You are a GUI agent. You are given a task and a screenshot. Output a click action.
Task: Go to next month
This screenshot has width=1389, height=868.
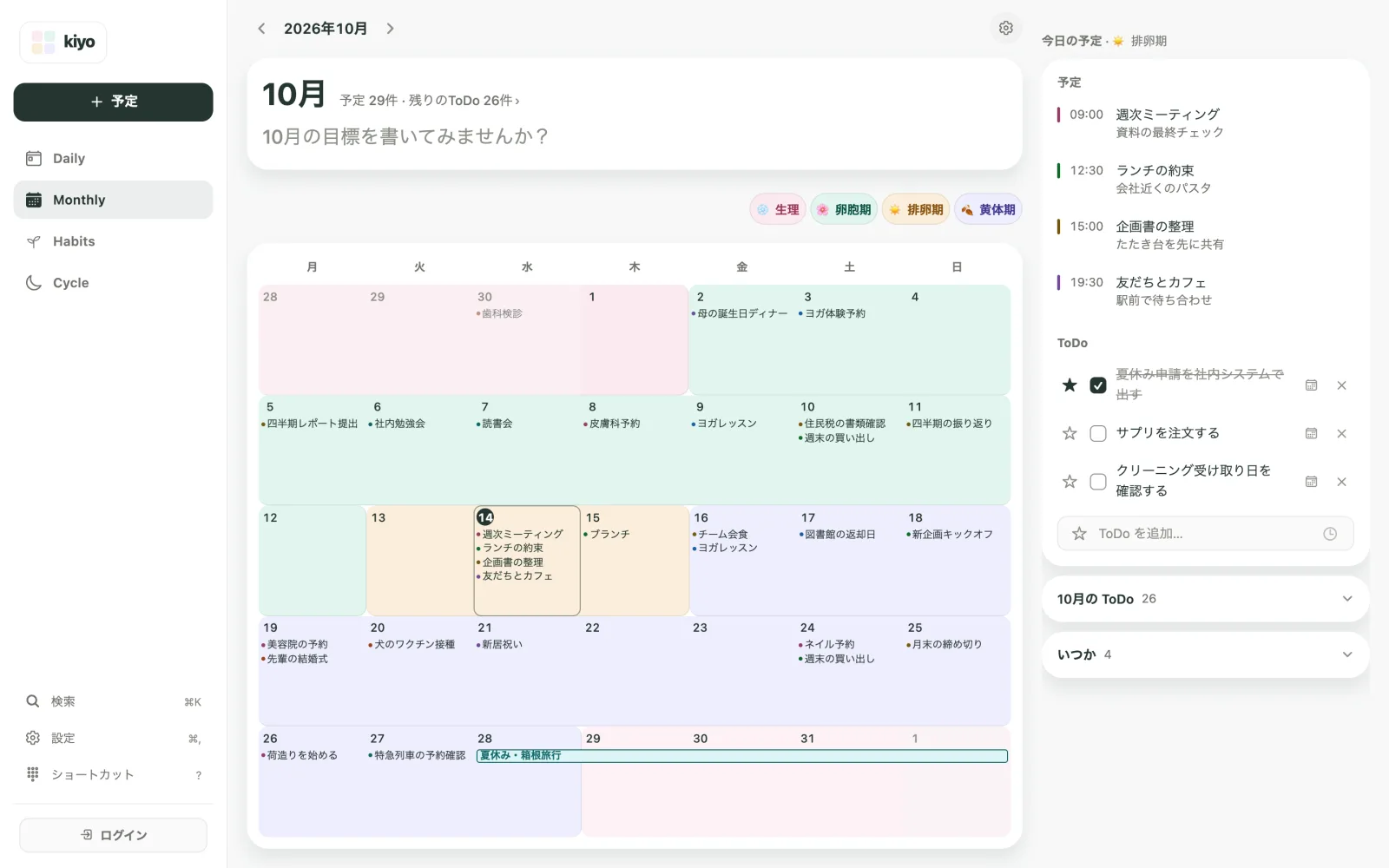pyautogui.click(x=390, y=29)
